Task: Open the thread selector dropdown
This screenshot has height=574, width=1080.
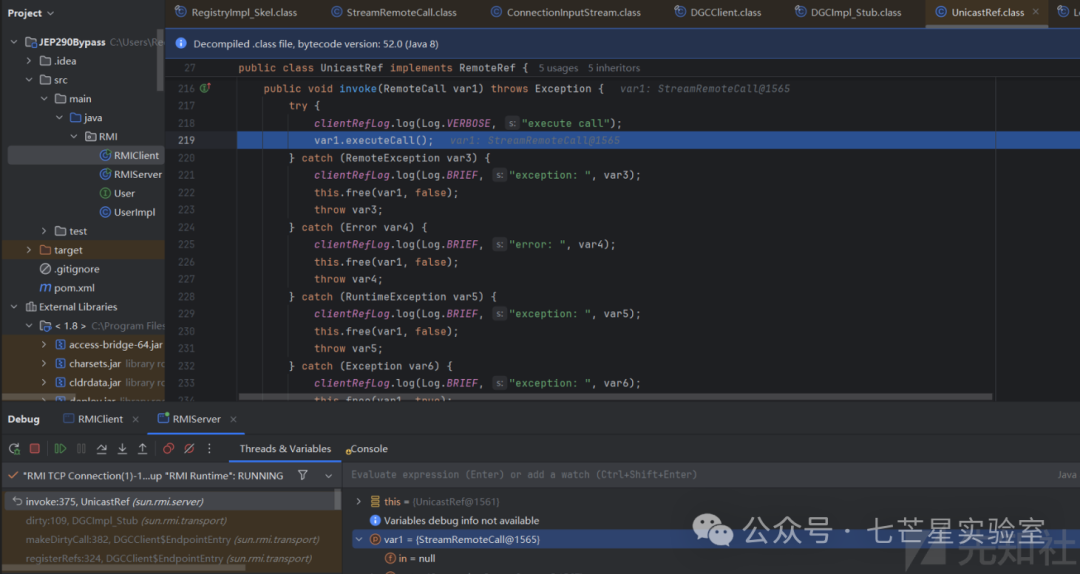Action: 329,475
